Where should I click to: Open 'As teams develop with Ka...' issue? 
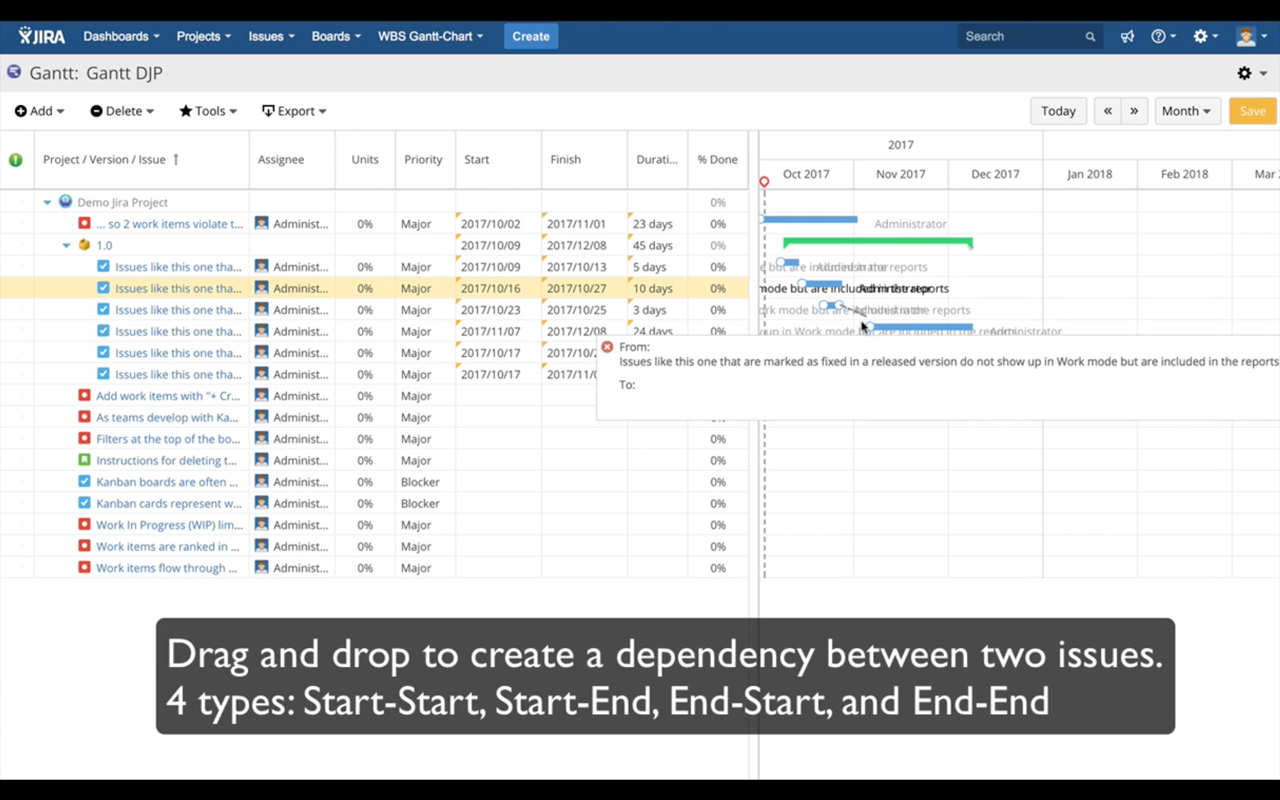167,418
